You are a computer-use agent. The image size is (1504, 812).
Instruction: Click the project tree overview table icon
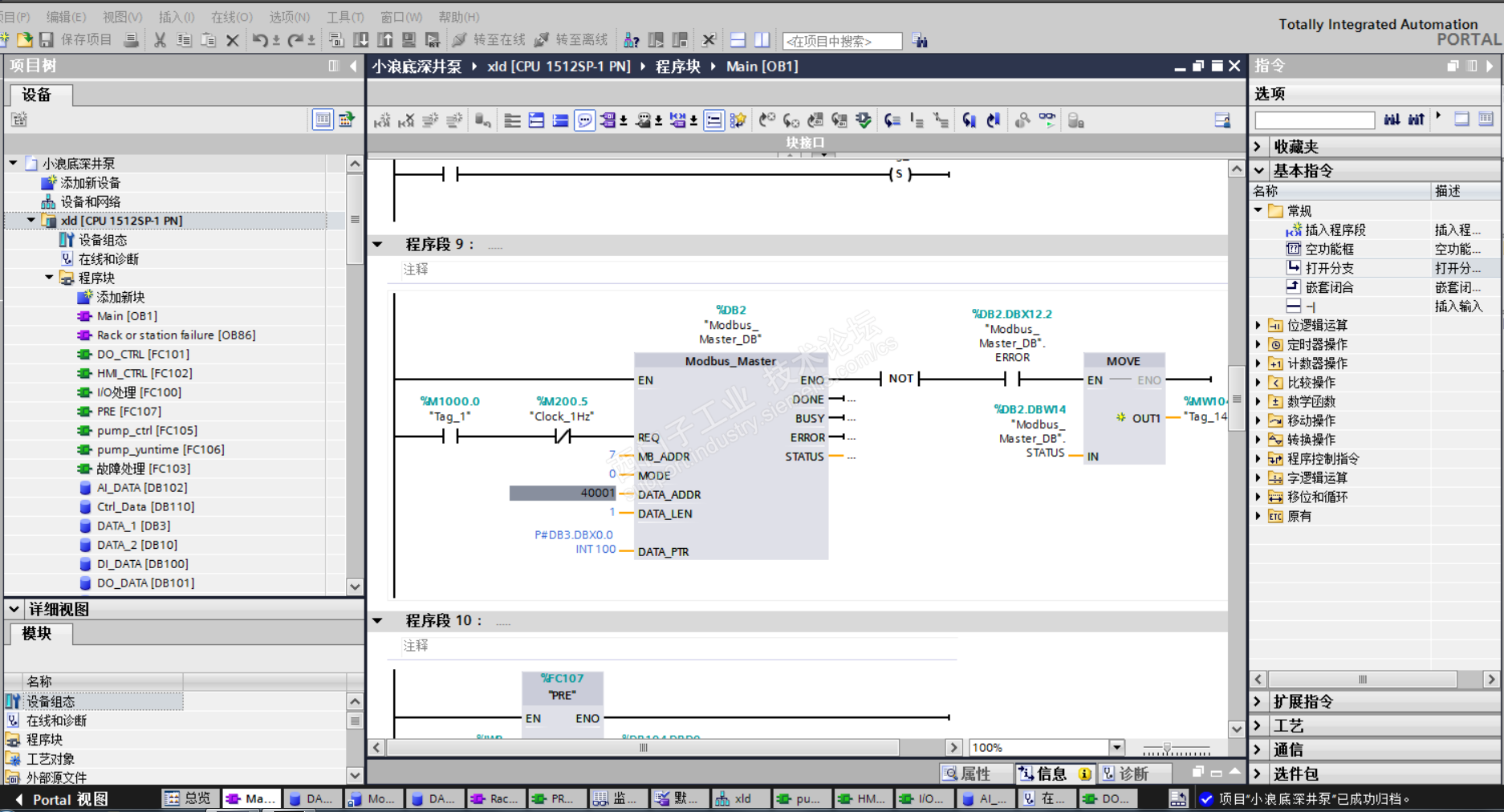(323, 120)
